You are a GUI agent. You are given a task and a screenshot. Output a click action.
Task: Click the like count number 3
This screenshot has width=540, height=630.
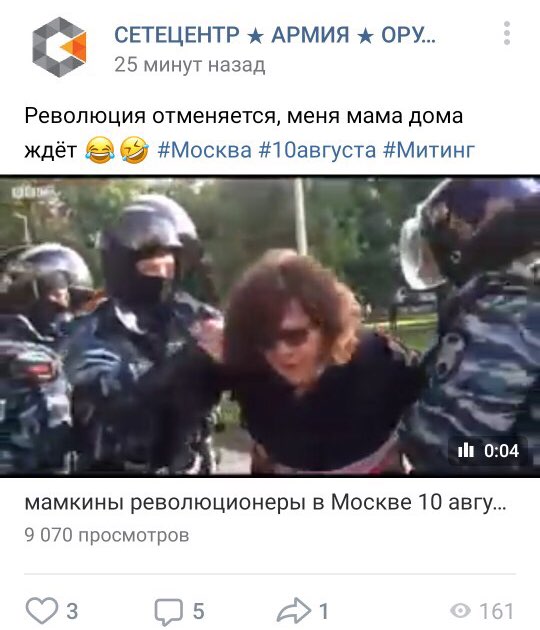click(72, 611)
